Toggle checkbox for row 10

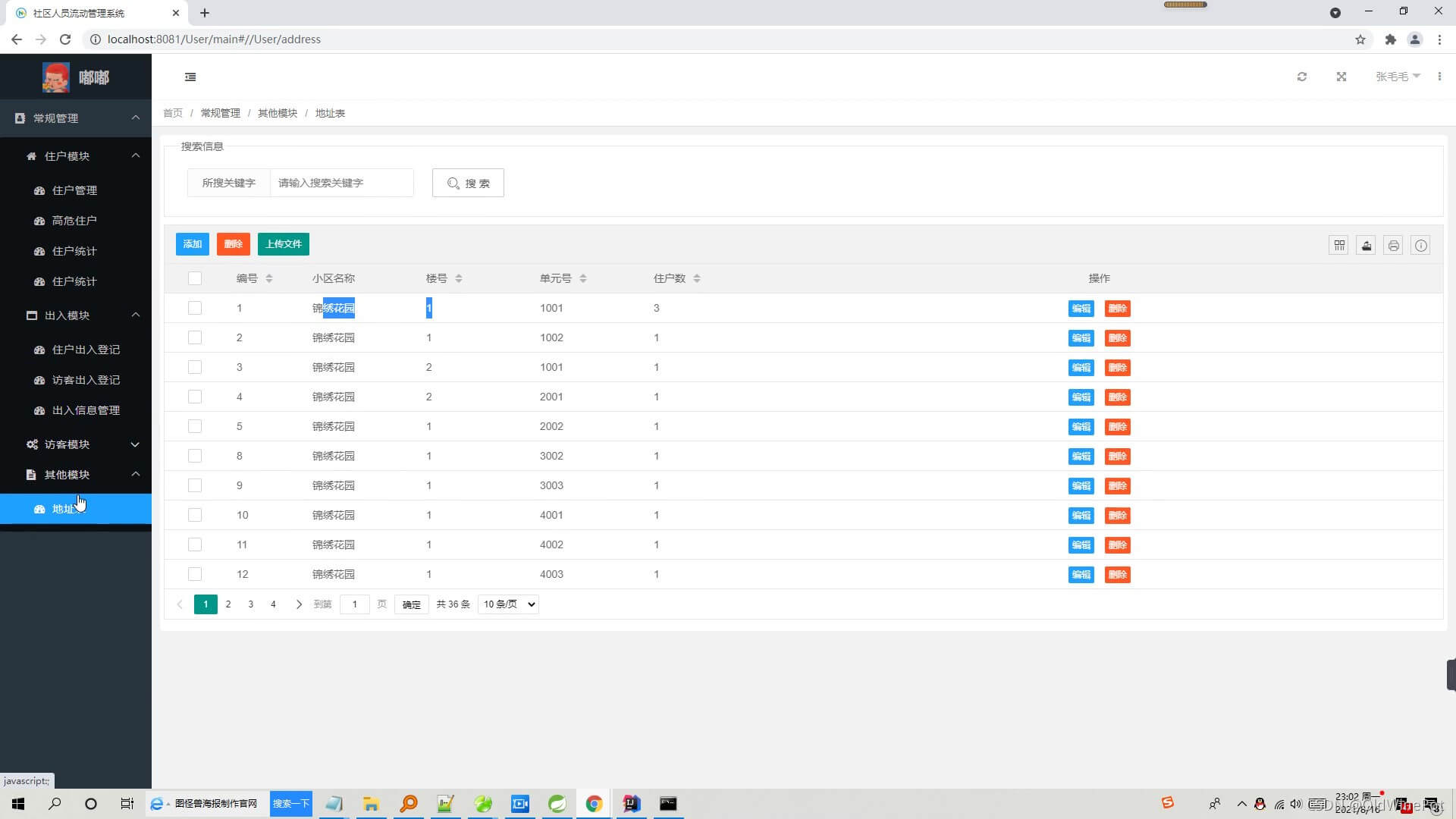195,514
